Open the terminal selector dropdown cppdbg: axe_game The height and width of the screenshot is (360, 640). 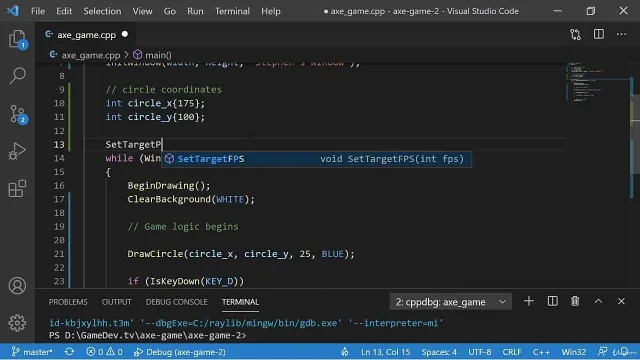(451, 302)
